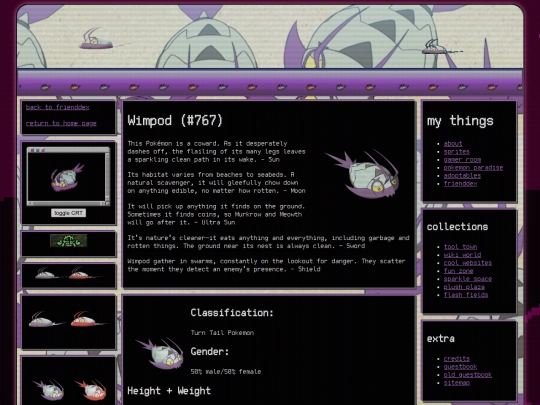The image size is (540, 405).
Task: Open the 'gamer room' link
Action: [x=462, y=159]
